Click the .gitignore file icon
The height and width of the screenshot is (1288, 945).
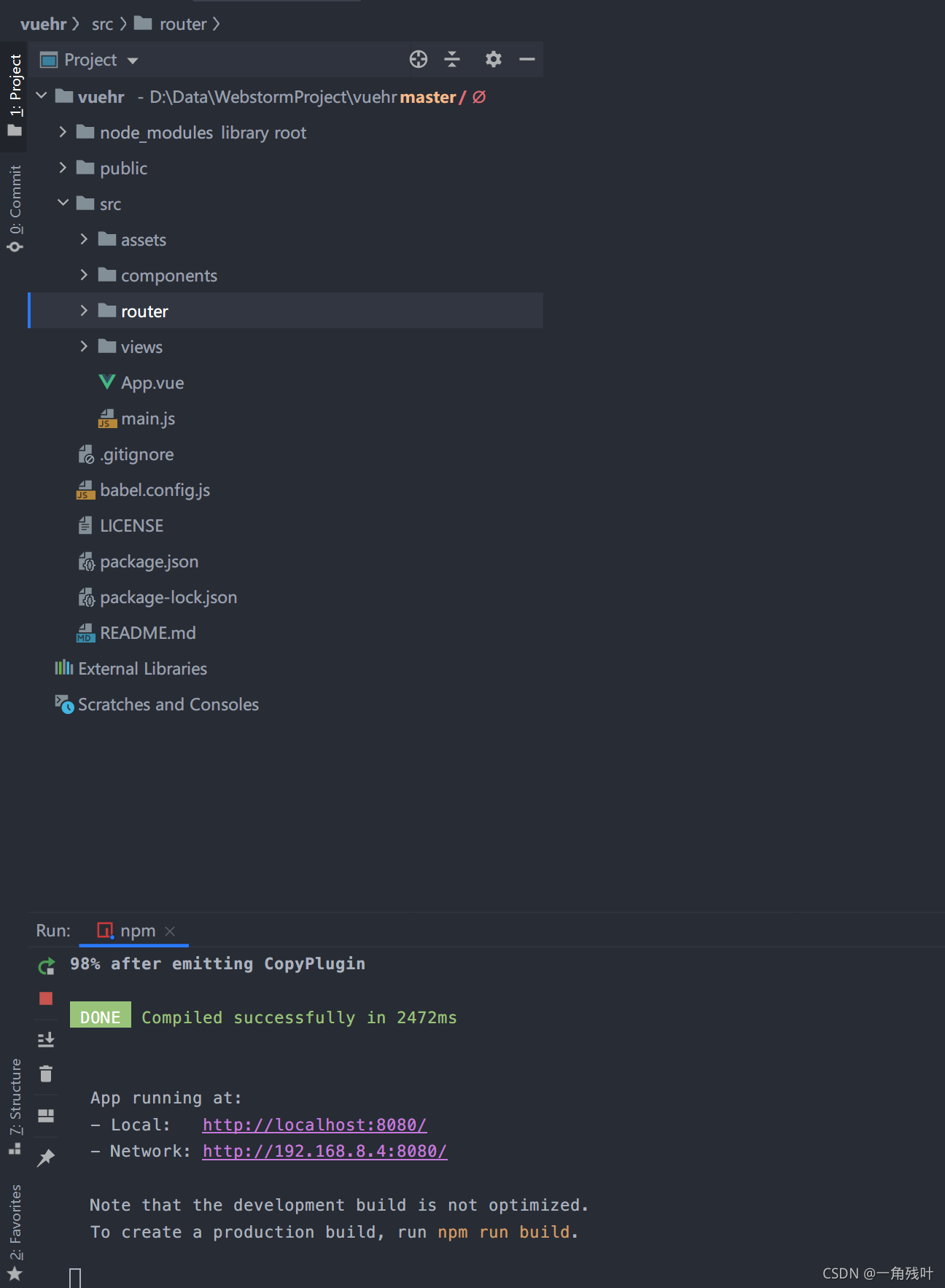[86, 454]
